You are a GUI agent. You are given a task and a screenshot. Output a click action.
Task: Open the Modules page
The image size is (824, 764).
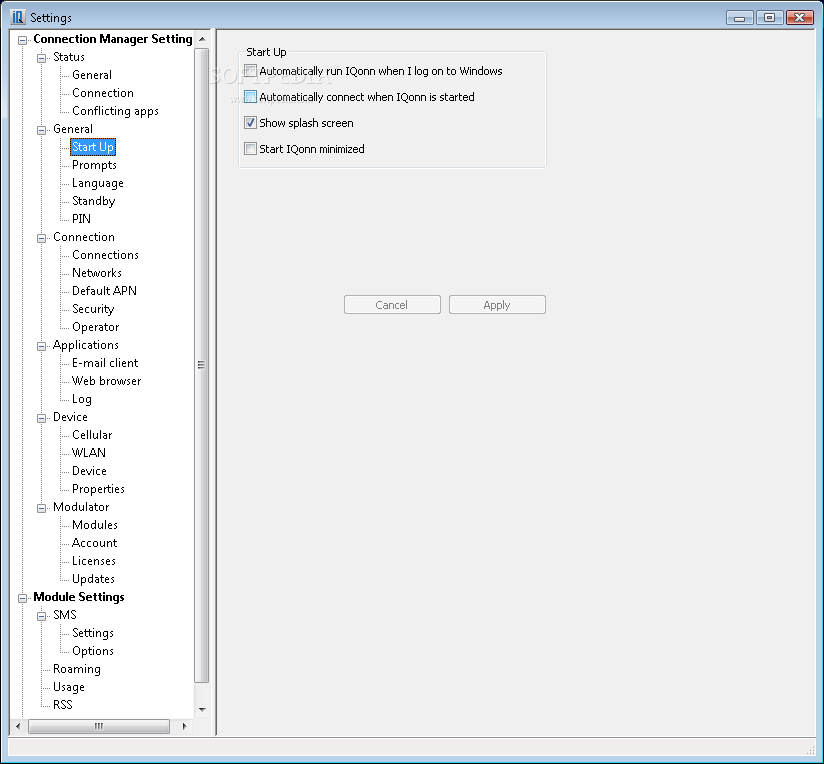pyautogui.click(x=95, y=524)
